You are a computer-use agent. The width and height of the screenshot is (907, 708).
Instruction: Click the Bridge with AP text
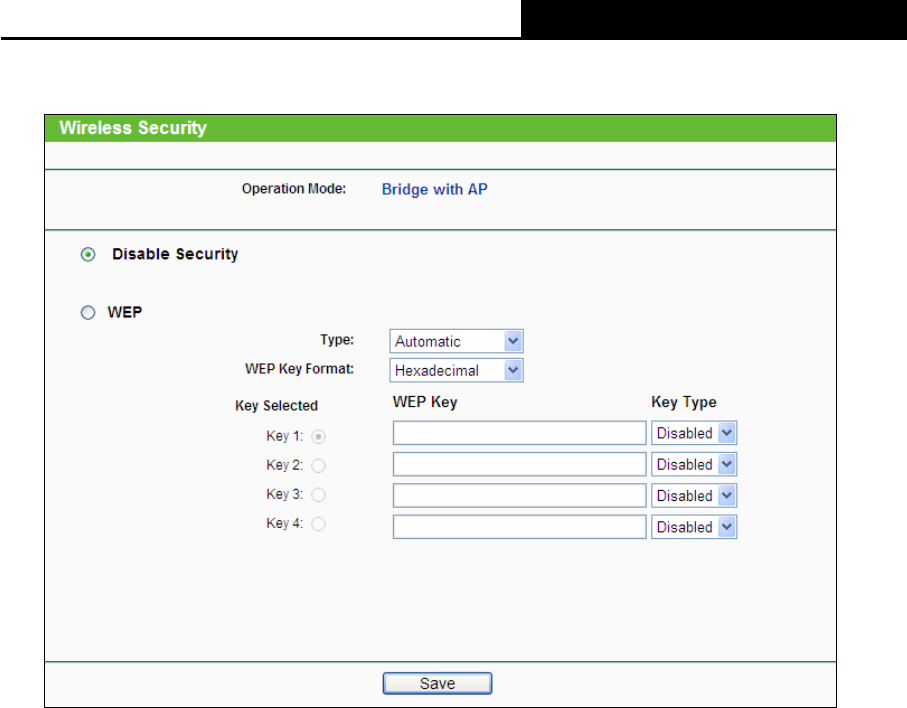434,189
